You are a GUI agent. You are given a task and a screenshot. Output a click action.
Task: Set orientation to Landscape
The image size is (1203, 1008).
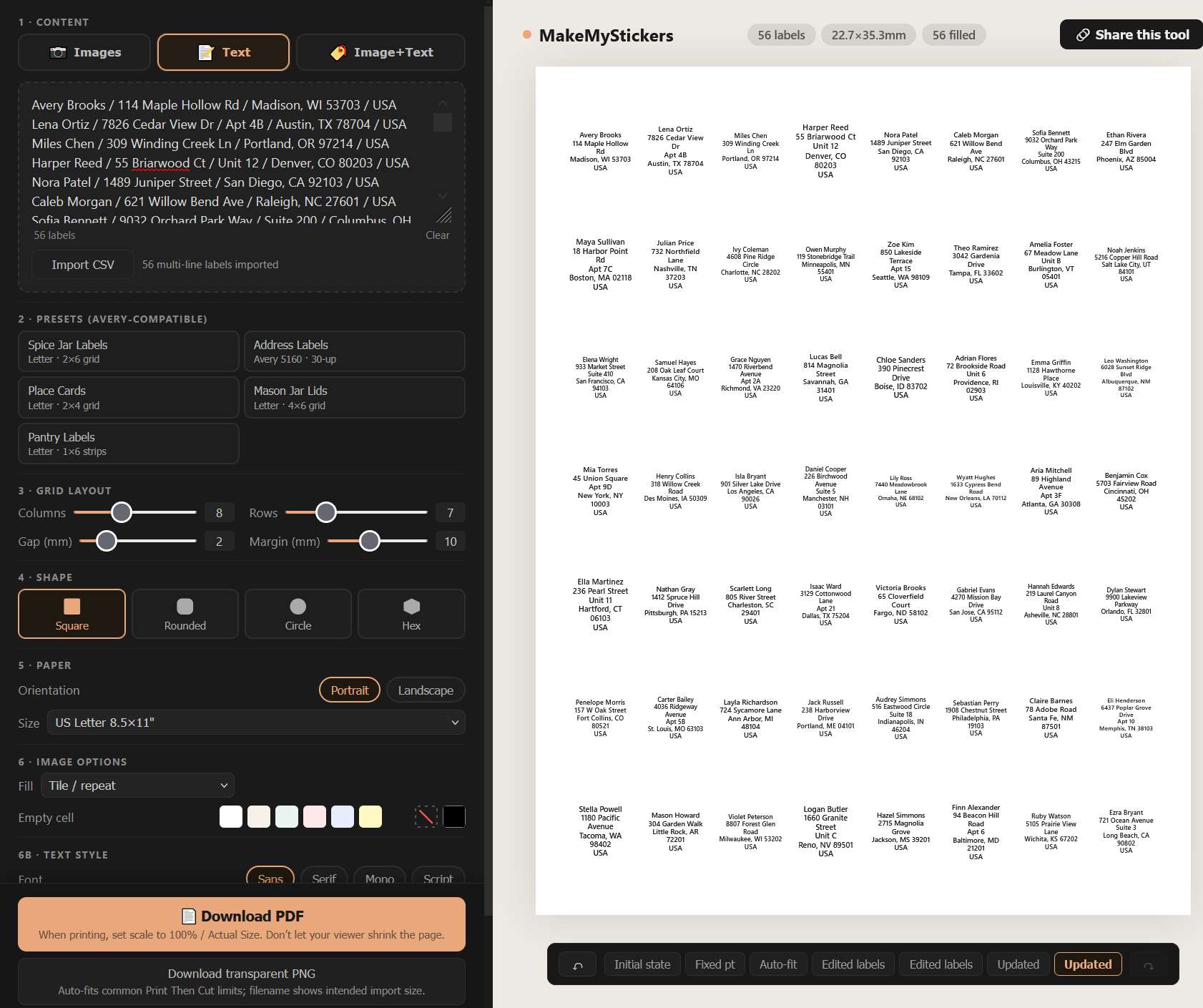pyautogui.click(x=426, y=690)
